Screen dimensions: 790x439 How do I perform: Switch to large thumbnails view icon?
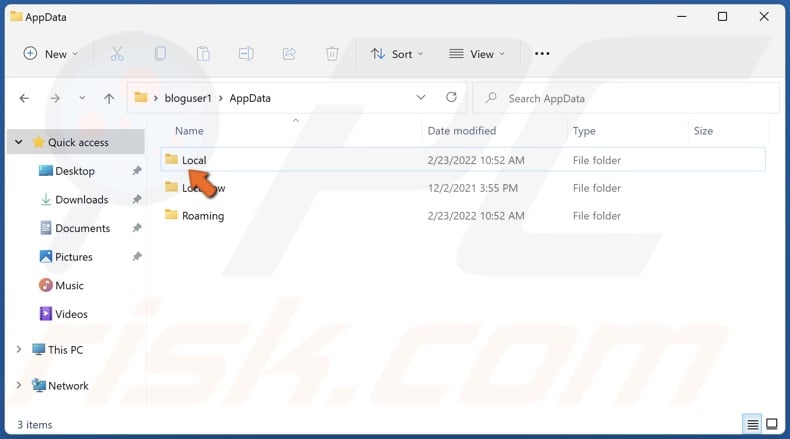click(772, 424)
